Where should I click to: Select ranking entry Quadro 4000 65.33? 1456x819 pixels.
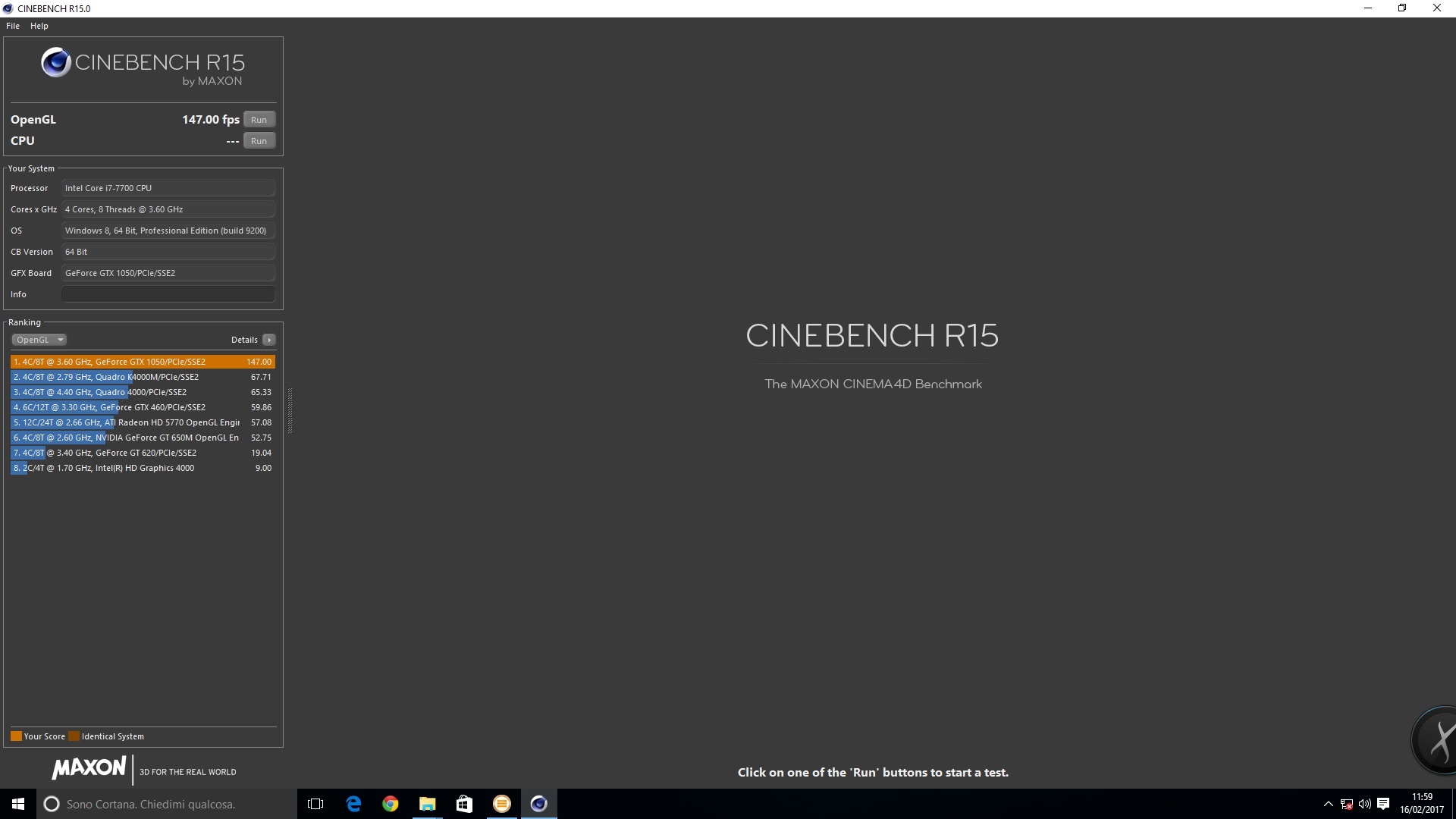(143, 392)
